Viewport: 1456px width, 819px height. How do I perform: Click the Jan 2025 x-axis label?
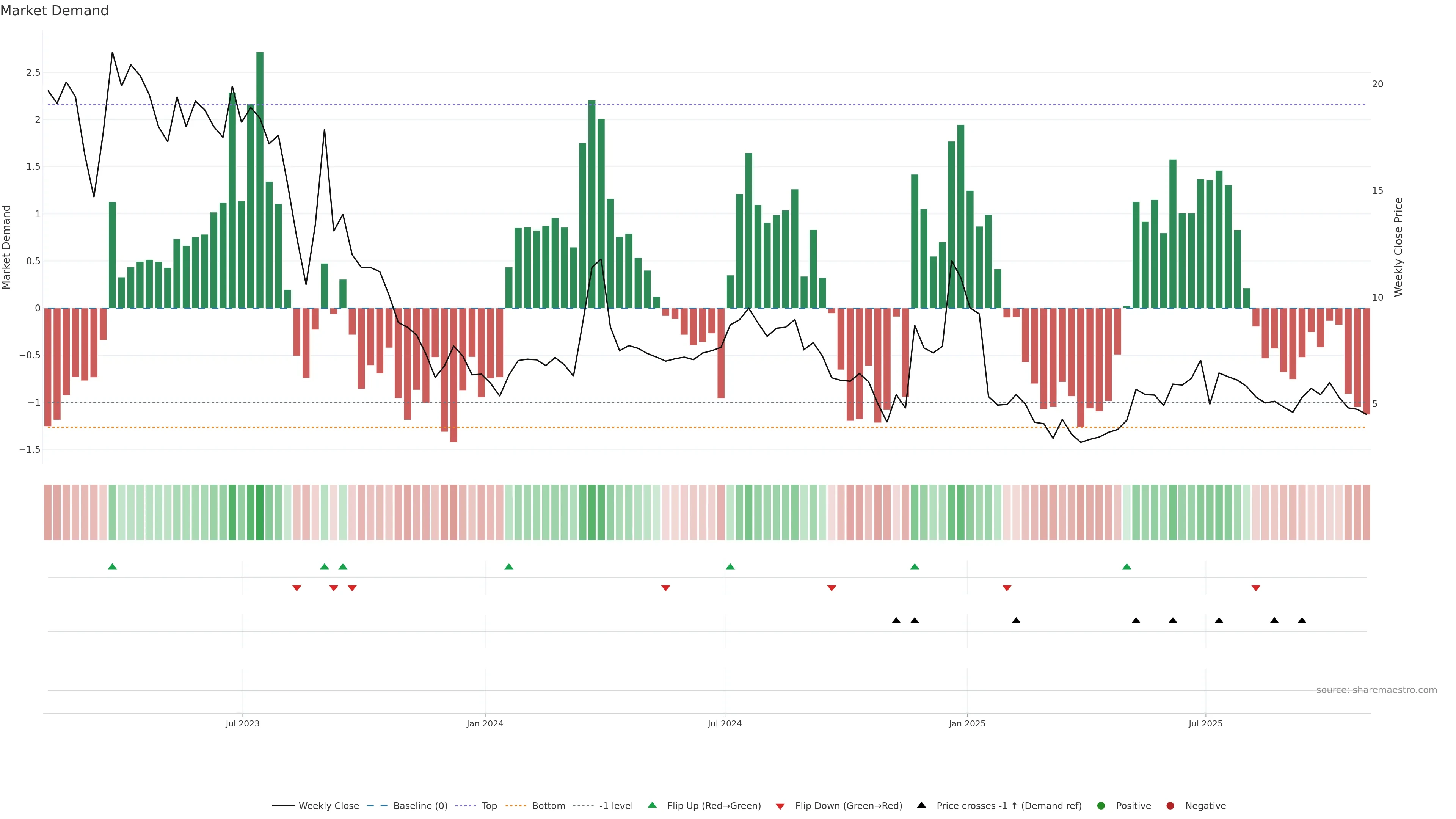pos(967,723)
